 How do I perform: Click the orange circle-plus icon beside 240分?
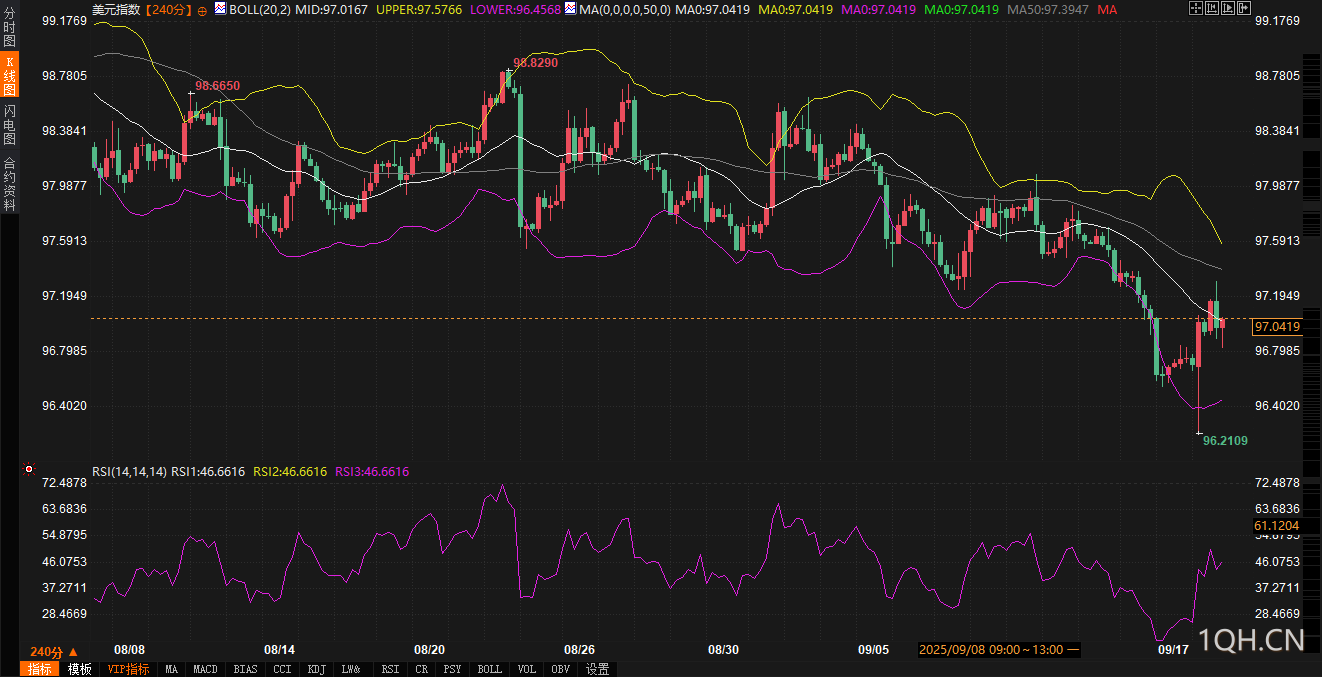tap(203, 10)
